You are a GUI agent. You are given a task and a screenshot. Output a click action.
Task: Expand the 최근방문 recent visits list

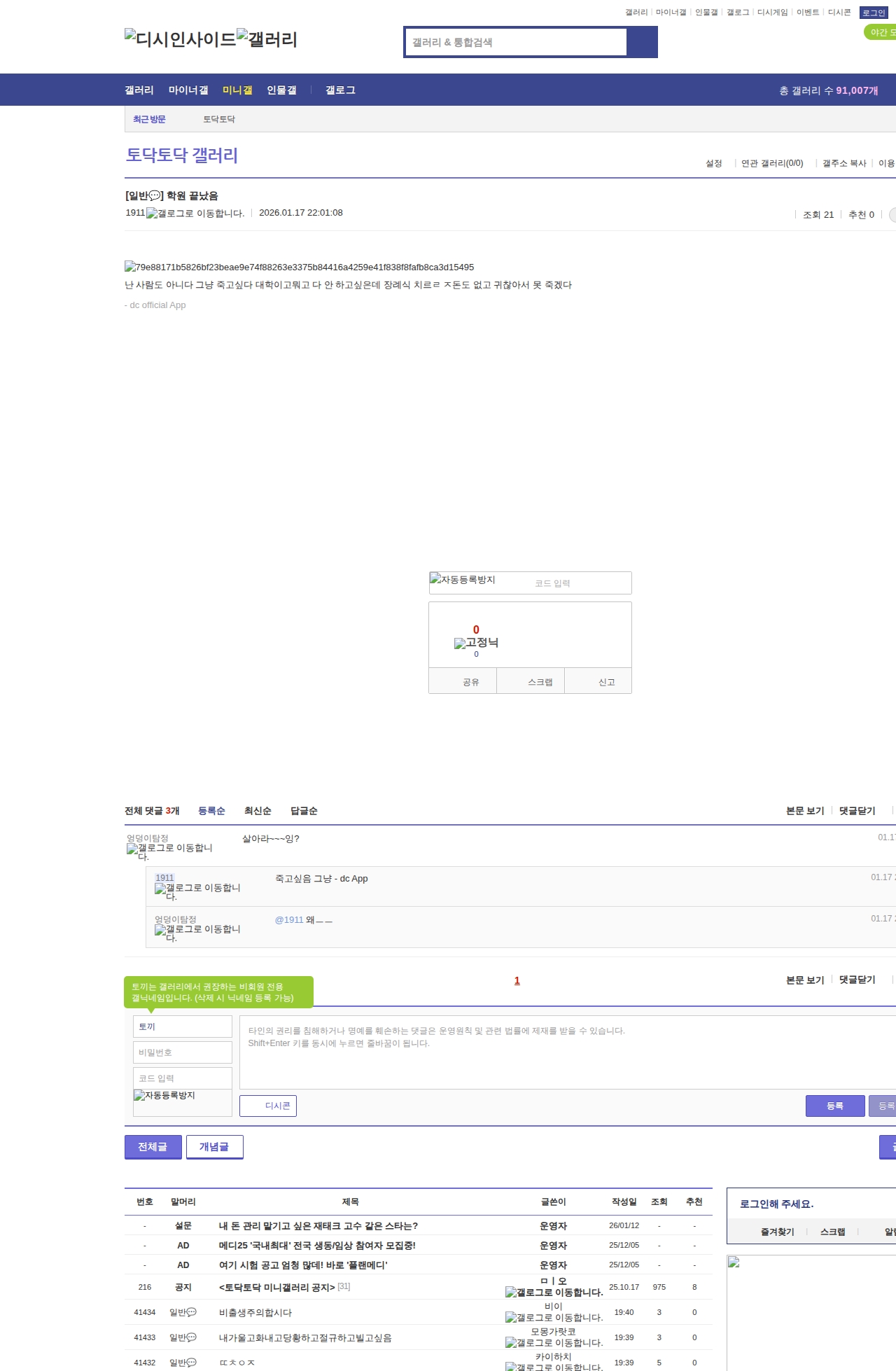[149, 119]
